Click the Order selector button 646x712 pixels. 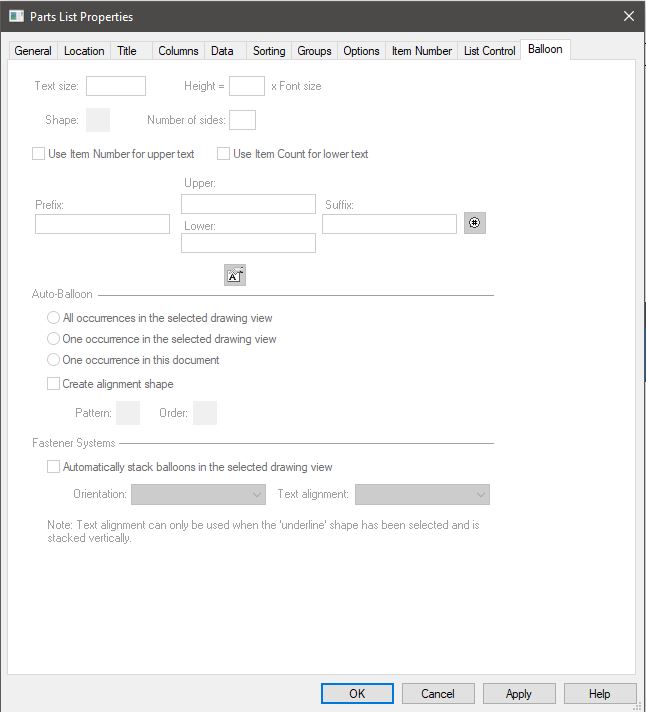[204, 412]
